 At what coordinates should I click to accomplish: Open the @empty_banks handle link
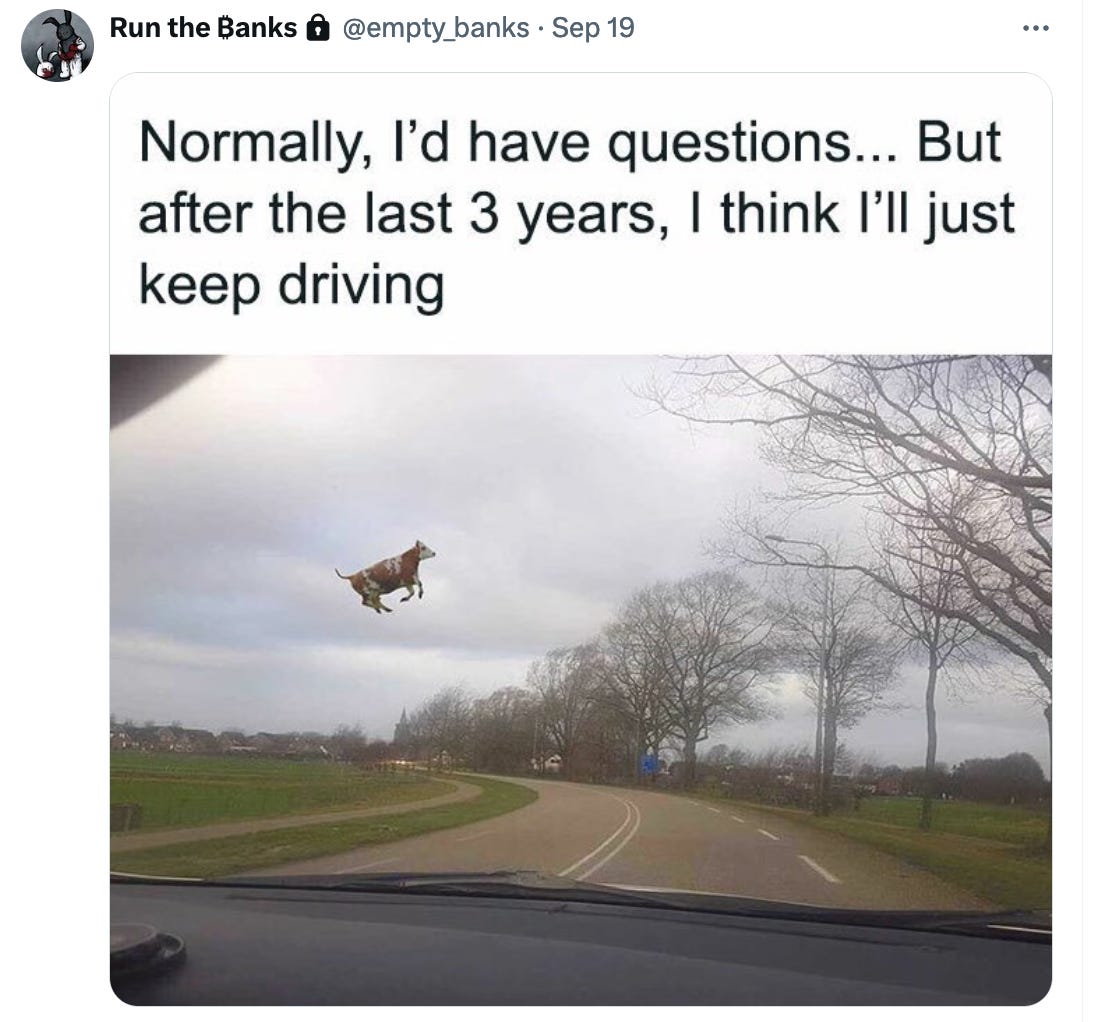pos(435,28)
